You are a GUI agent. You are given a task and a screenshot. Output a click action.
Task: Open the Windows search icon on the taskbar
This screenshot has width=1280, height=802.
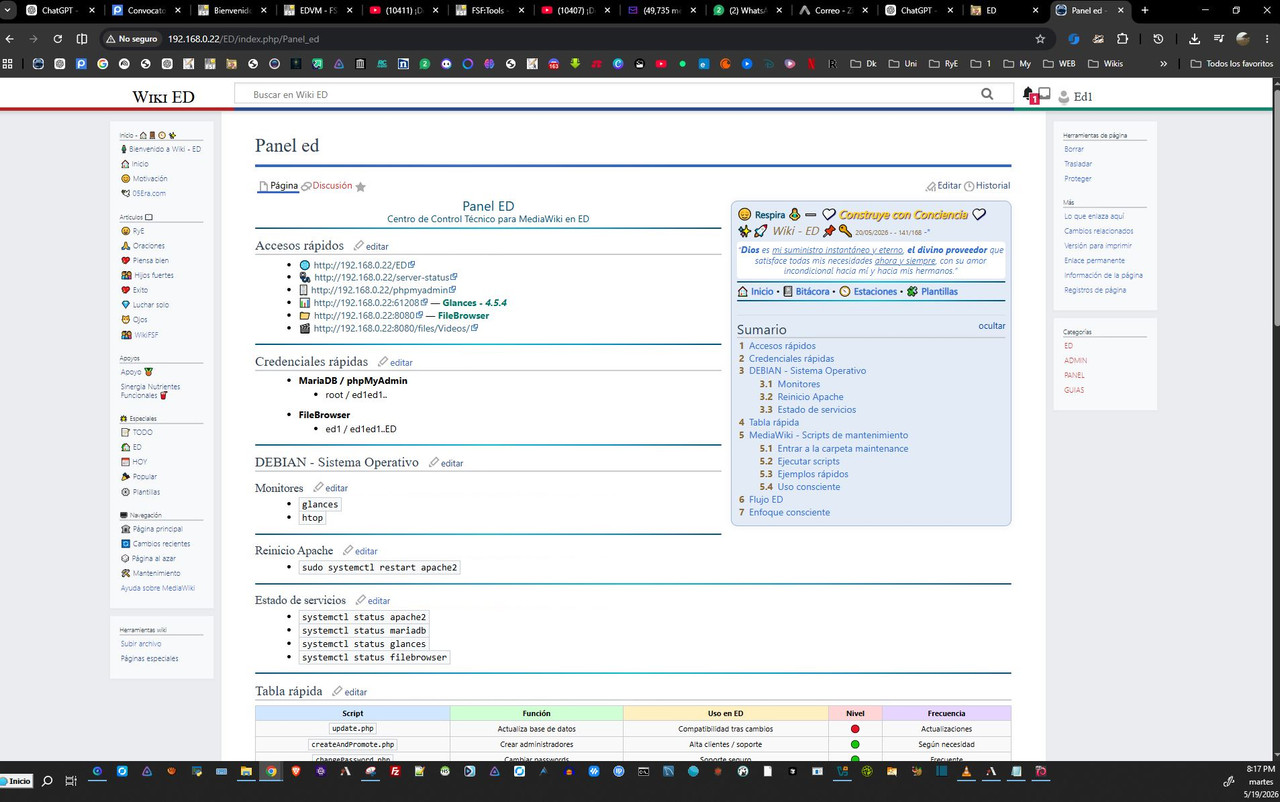coord(46,780)
